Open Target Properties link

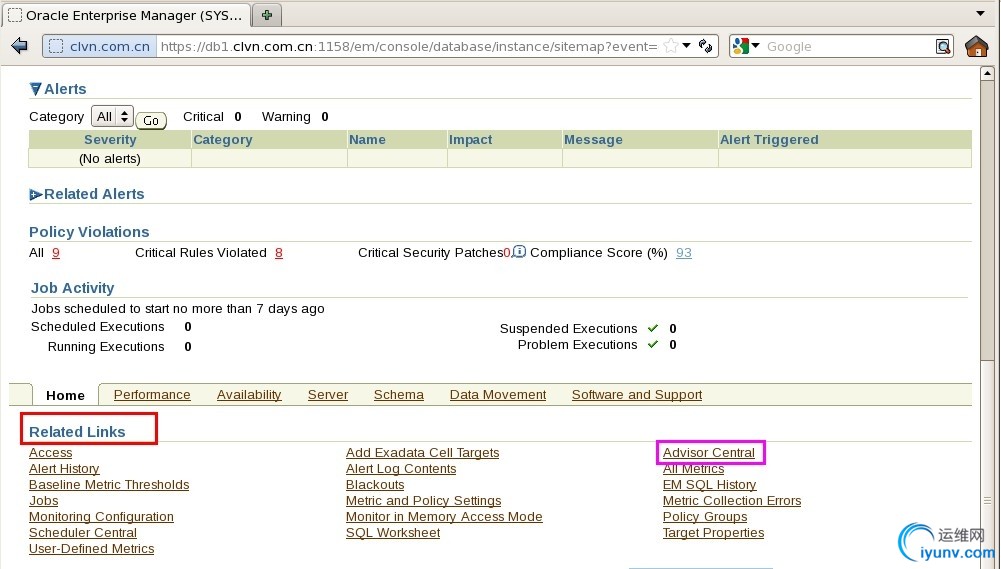[x=713, y=533]
